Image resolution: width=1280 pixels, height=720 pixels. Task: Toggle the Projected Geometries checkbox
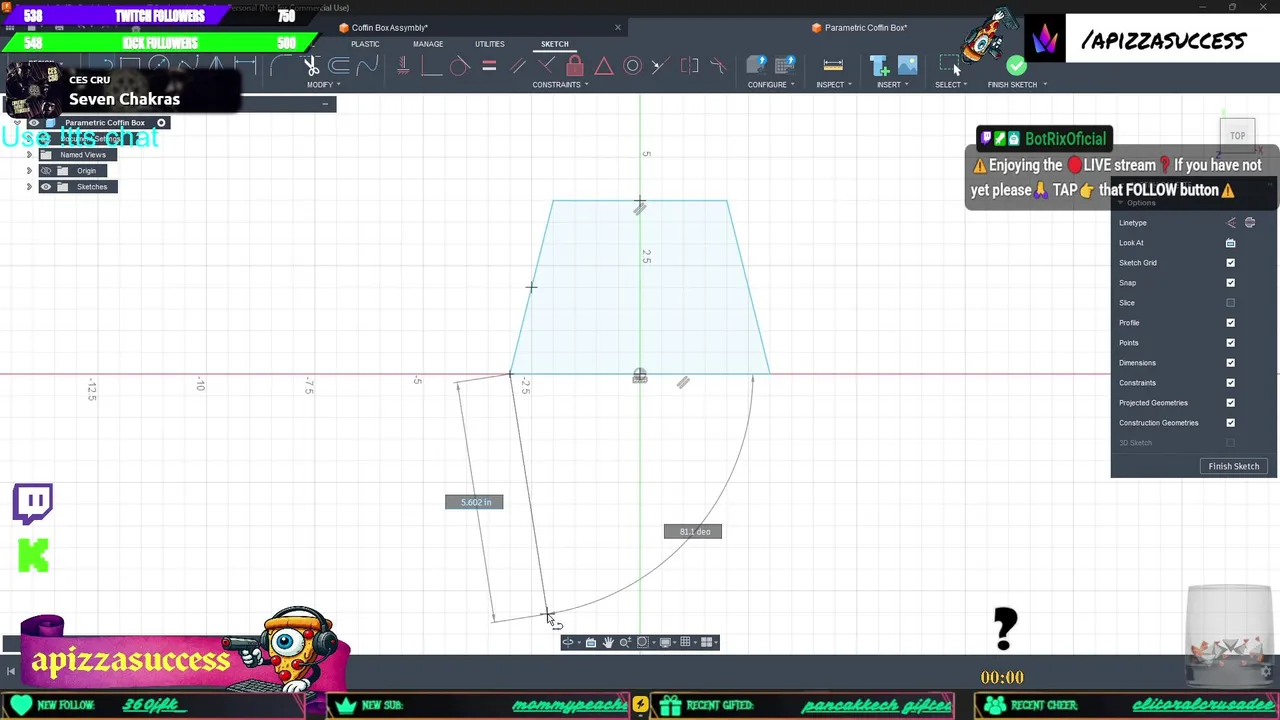point(1230,403)
